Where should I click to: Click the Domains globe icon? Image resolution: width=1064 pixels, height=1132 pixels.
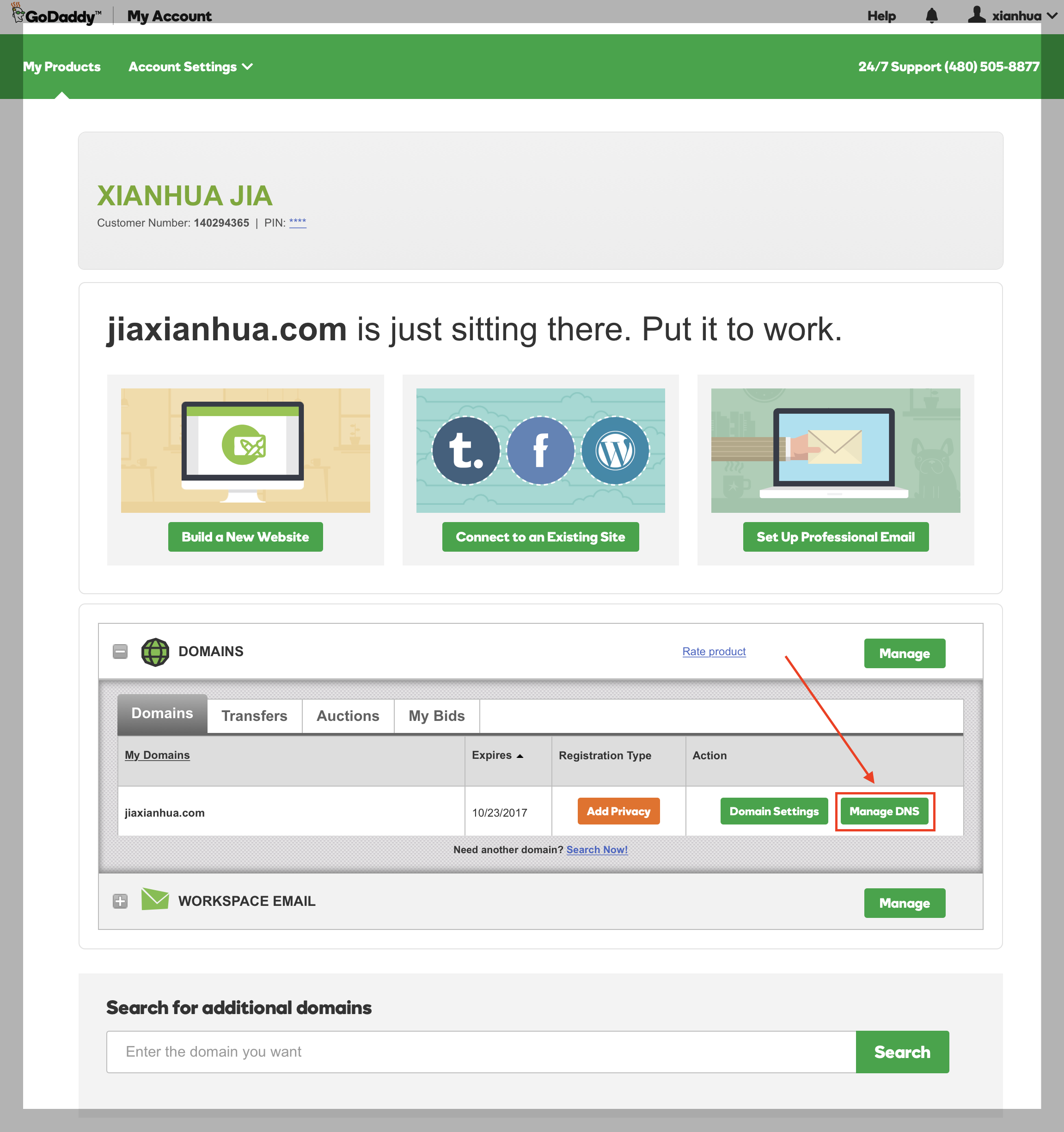tap(155, 652)
